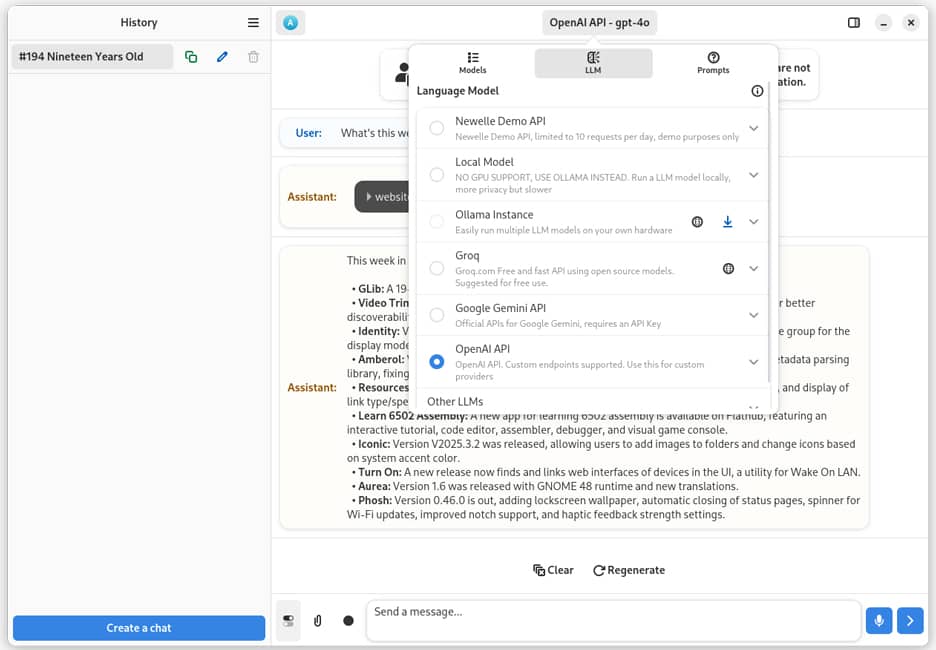Click the Send a message input field

pyautogui.click(x=614, y=621)
